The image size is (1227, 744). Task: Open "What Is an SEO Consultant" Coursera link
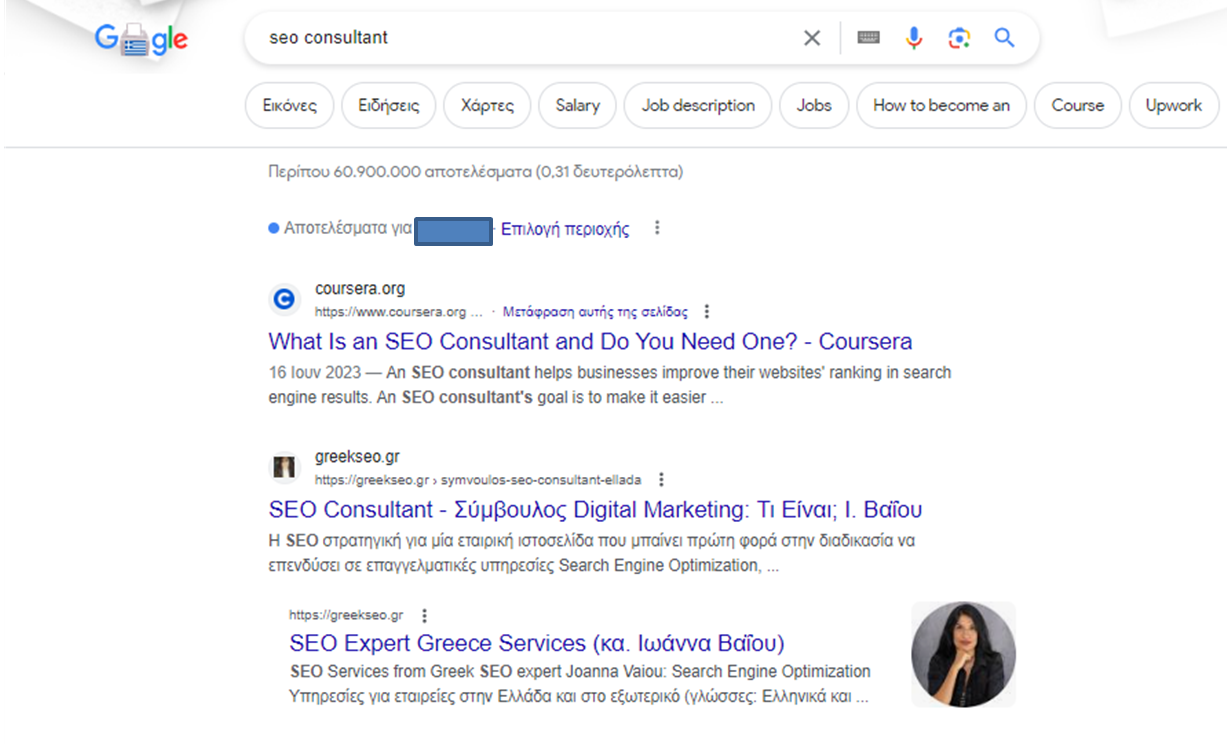[x=590, y=342]
